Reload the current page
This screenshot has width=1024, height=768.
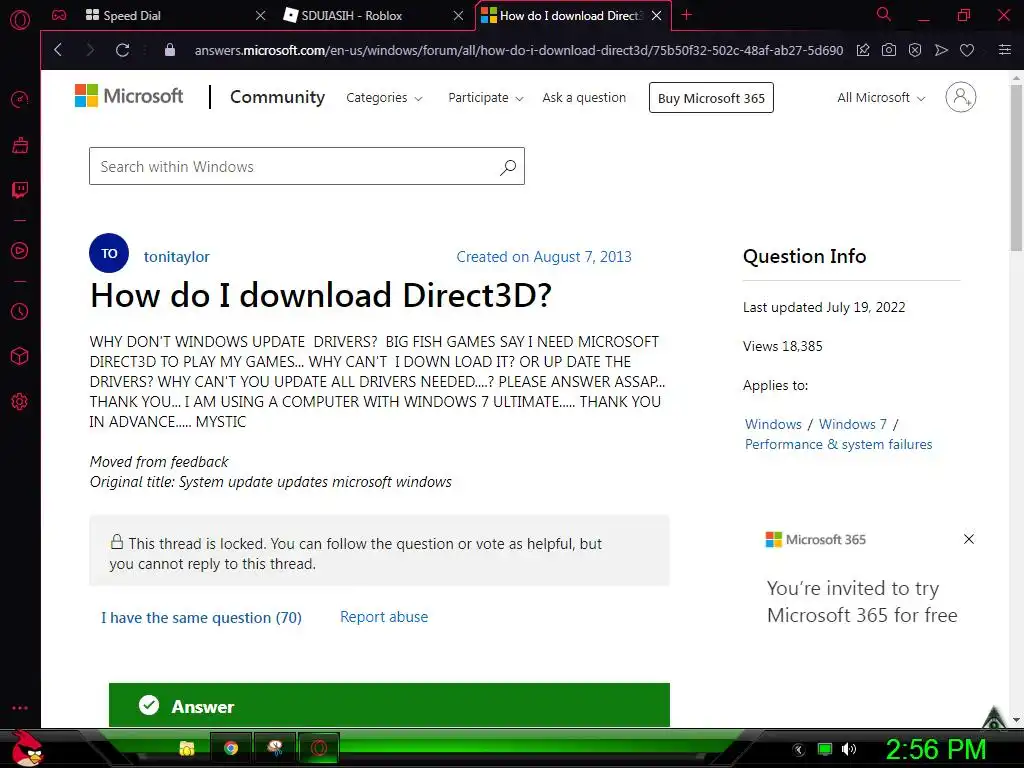122,50
